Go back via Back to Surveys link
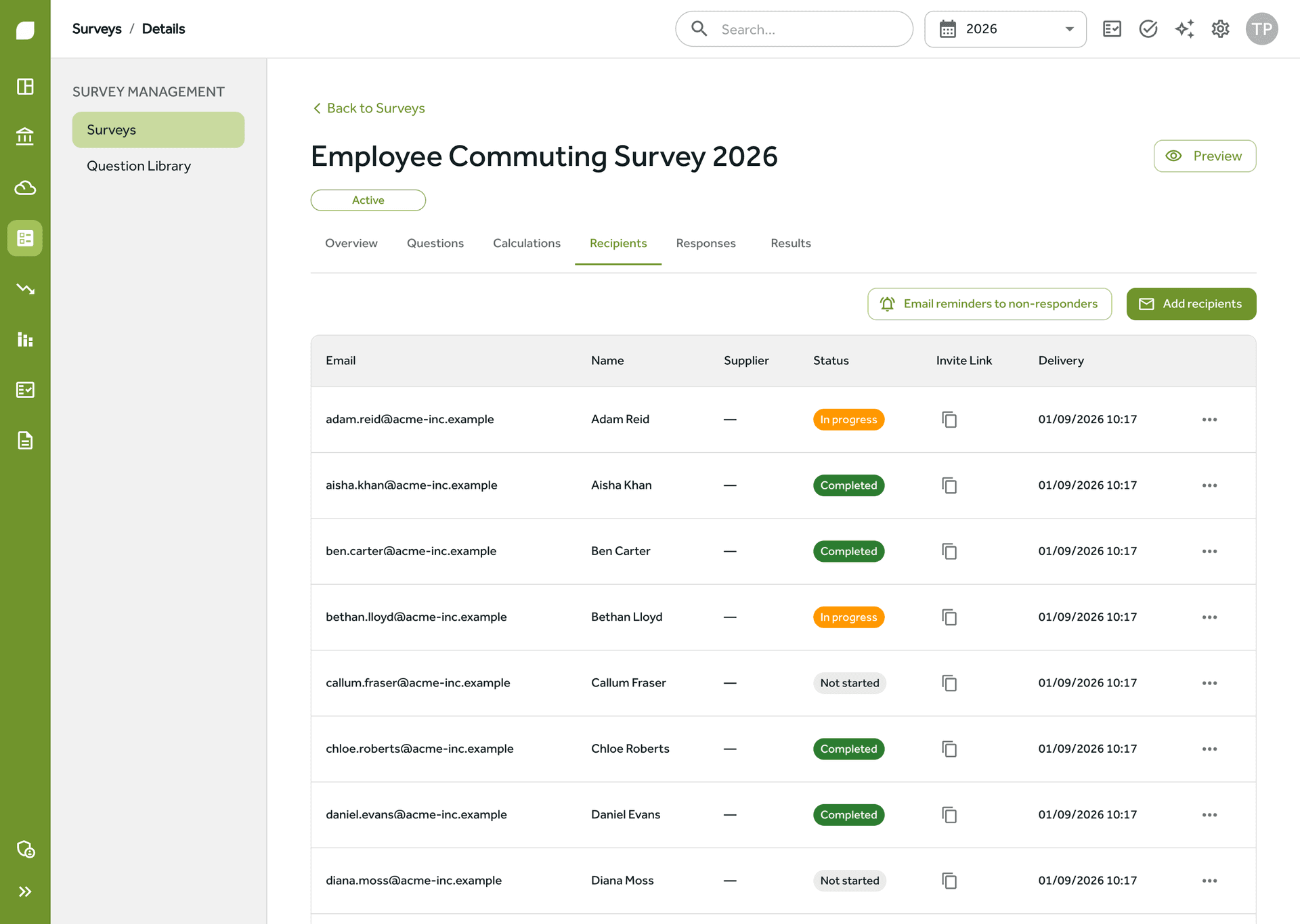Screen dimensions: 1300x924 point(369,108)
